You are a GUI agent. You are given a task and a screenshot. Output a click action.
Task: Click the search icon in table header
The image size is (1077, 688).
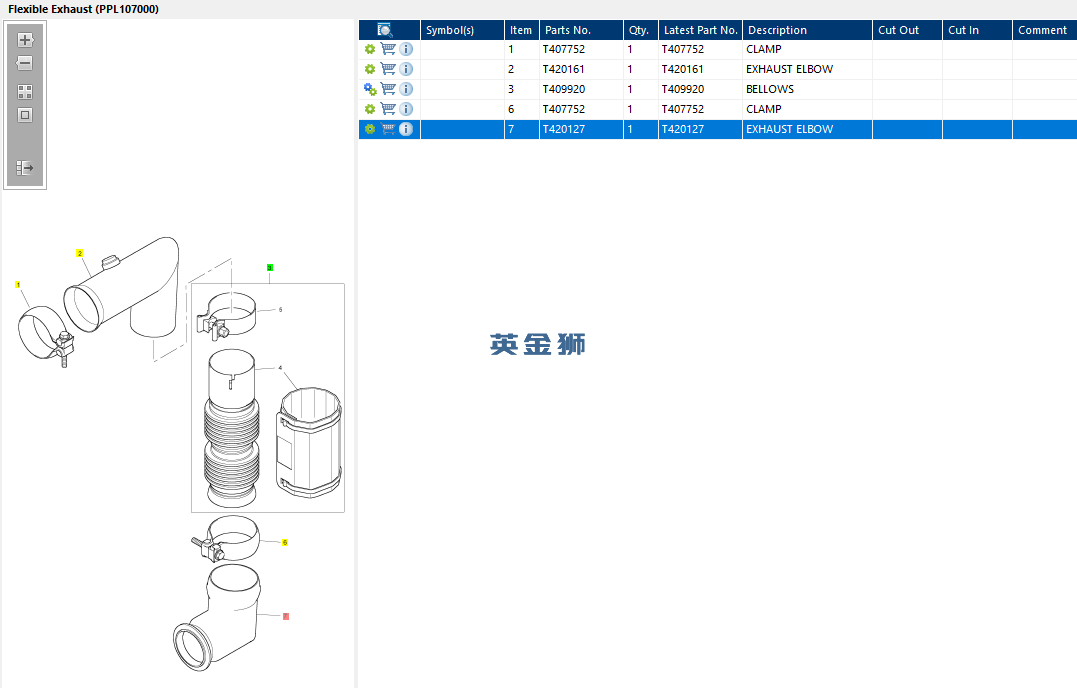(x=385, y=30)
